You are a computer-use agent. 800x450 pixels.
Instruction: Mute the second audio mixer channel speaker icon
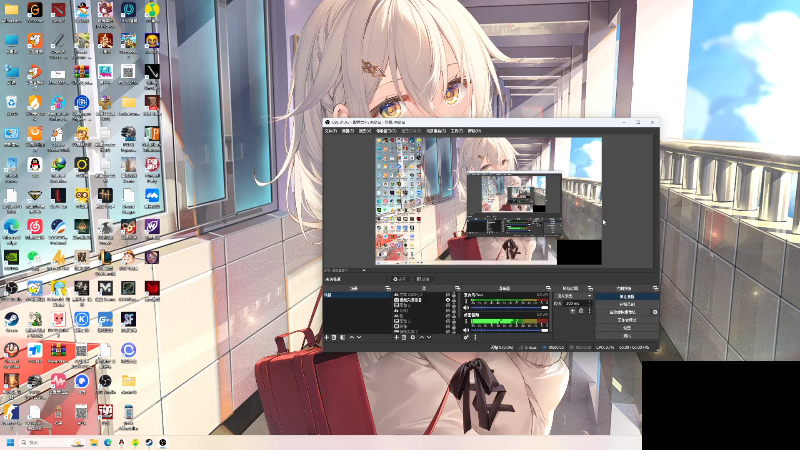coord(466,330)
